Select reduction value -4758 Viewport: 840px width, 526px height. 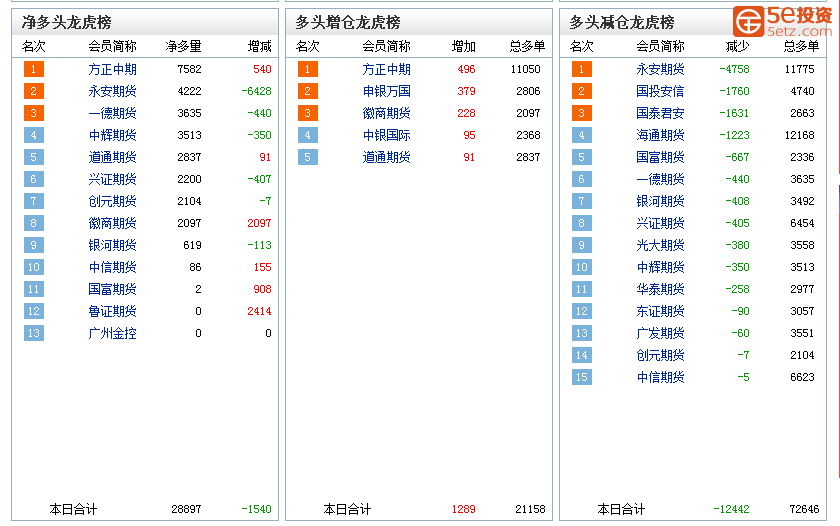pyautogui.click(x=734, y=69)
